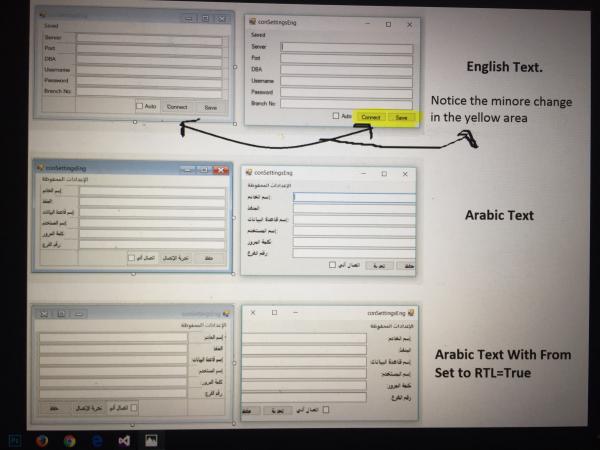600x450 pixels.
Task: Open الإعدادات المحفوظة menu in RTL designer form
Action: coord(204,325)
